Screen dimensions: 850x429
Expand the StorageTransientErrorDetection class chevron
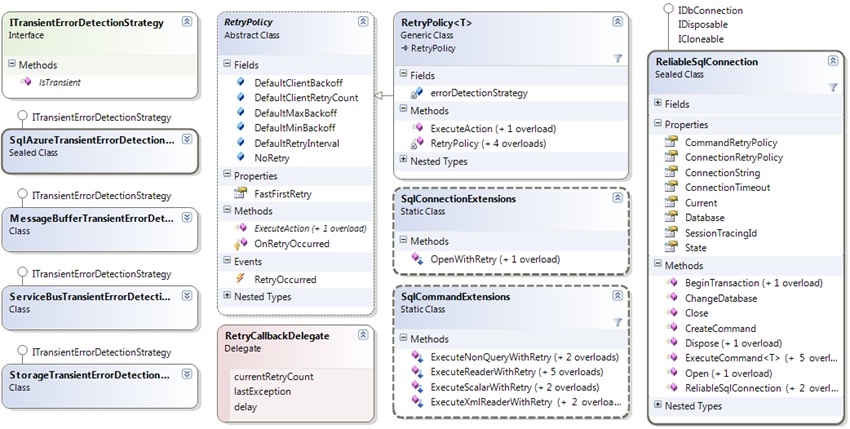[x=187, y=374]
